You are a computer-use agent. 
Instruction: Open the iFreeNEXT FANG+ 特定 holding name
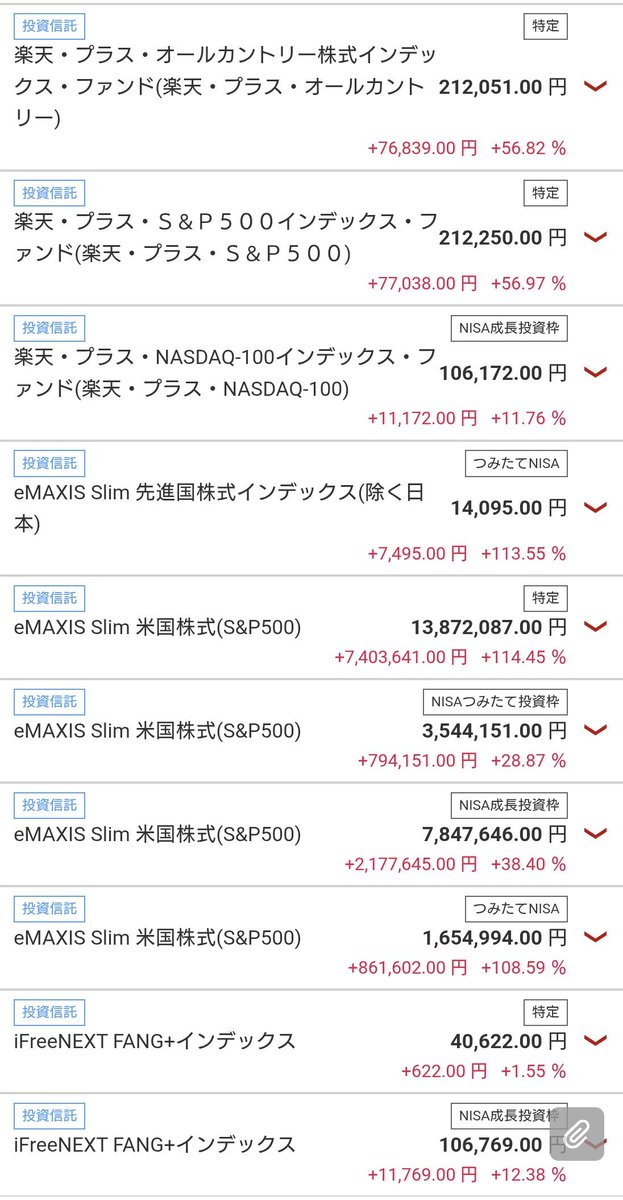155,1041
